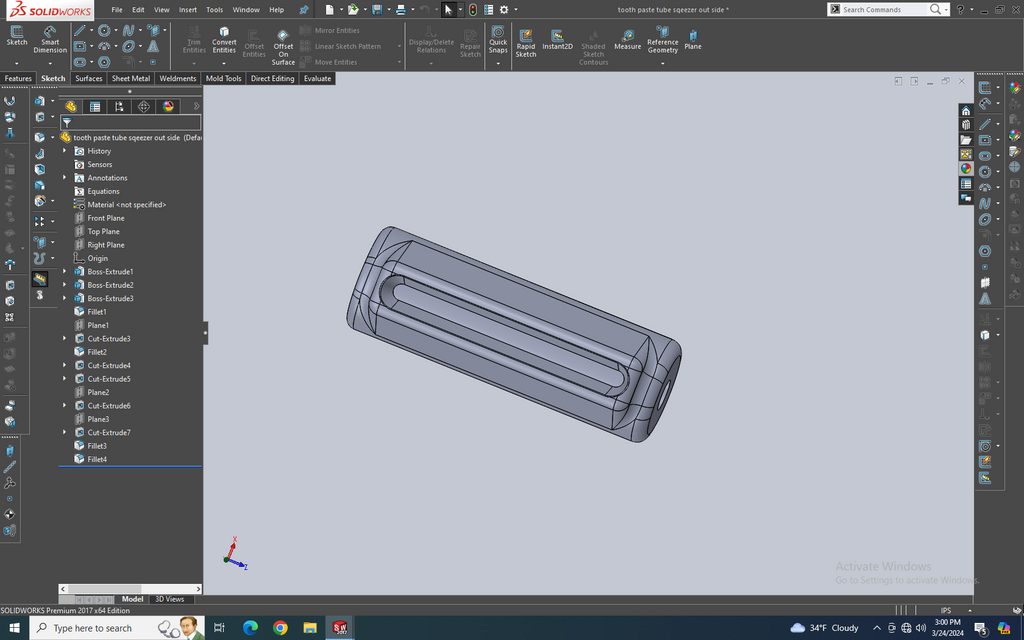Select the Smart Dimension tool

(x=50, y=39)
